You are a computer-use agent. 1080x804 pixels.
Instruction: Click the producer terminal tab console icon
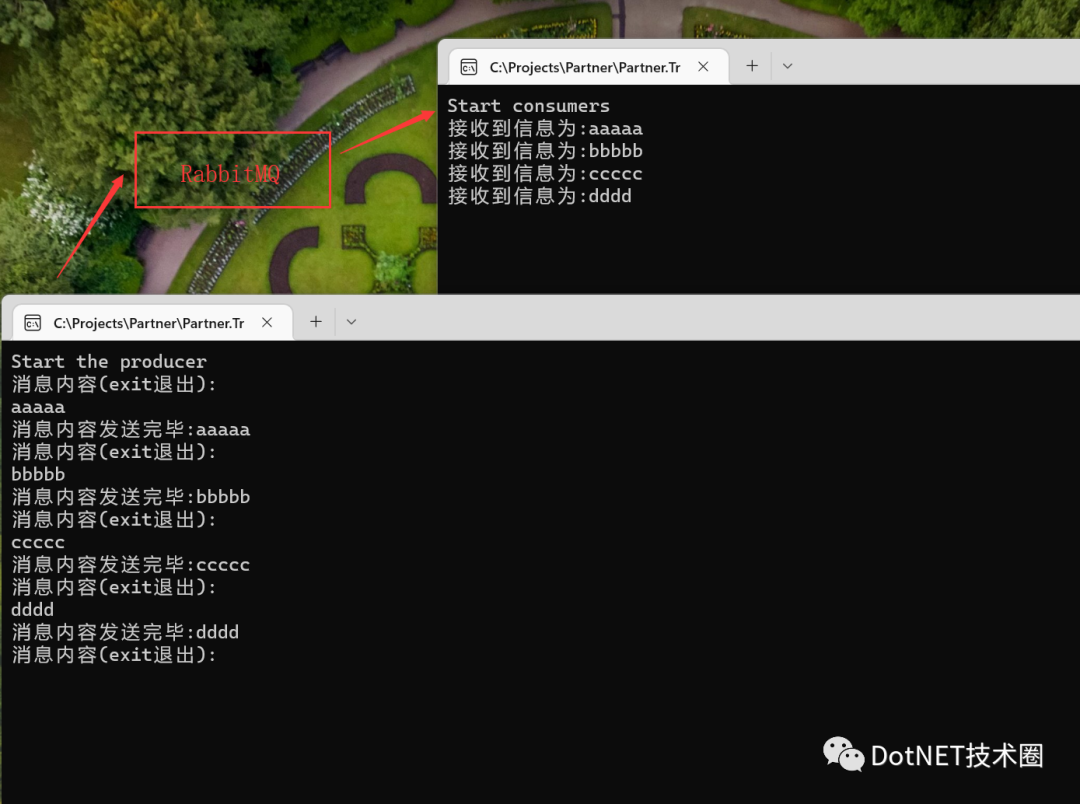pos(32,322)
